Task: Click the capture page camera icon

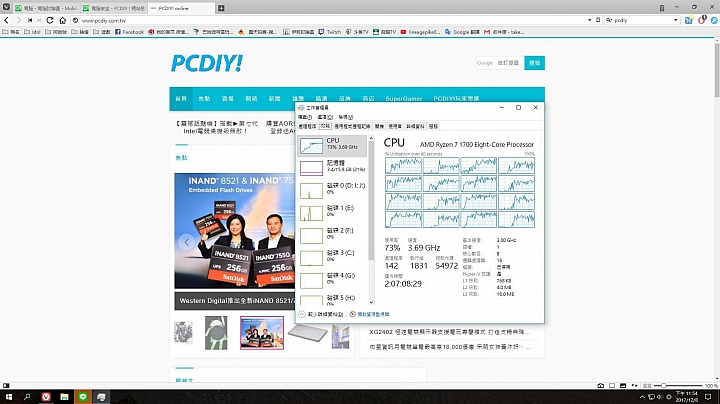Action: pos(600,386)
